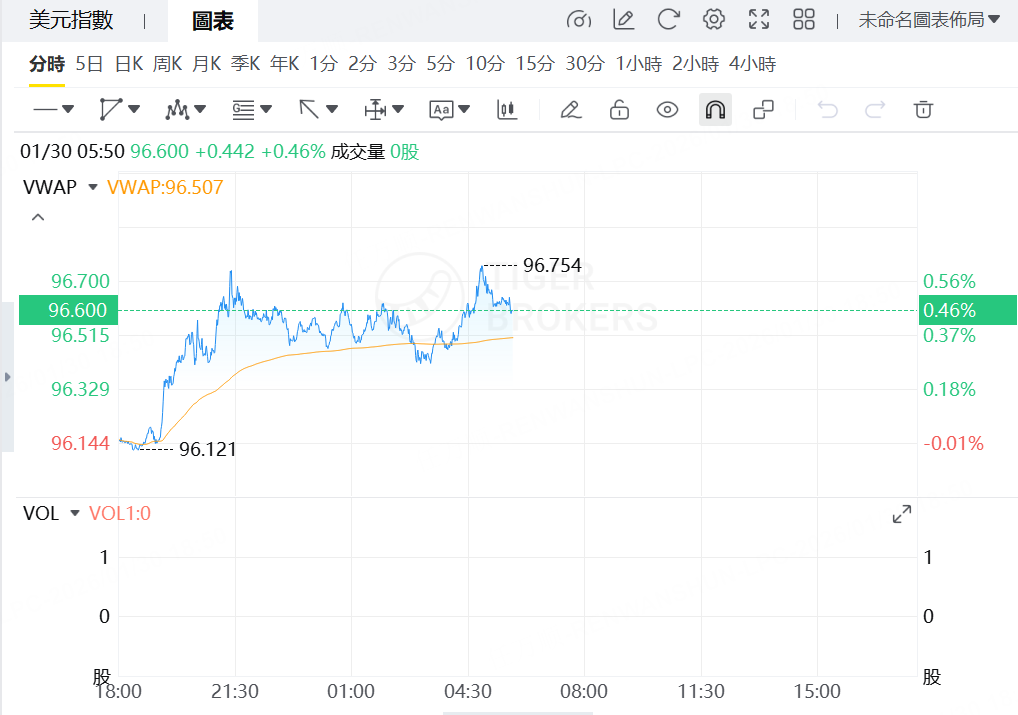The width and height of the screenshot is (1018, 715).
Task: Click the link drawings icon
Action: pos(763,110)
